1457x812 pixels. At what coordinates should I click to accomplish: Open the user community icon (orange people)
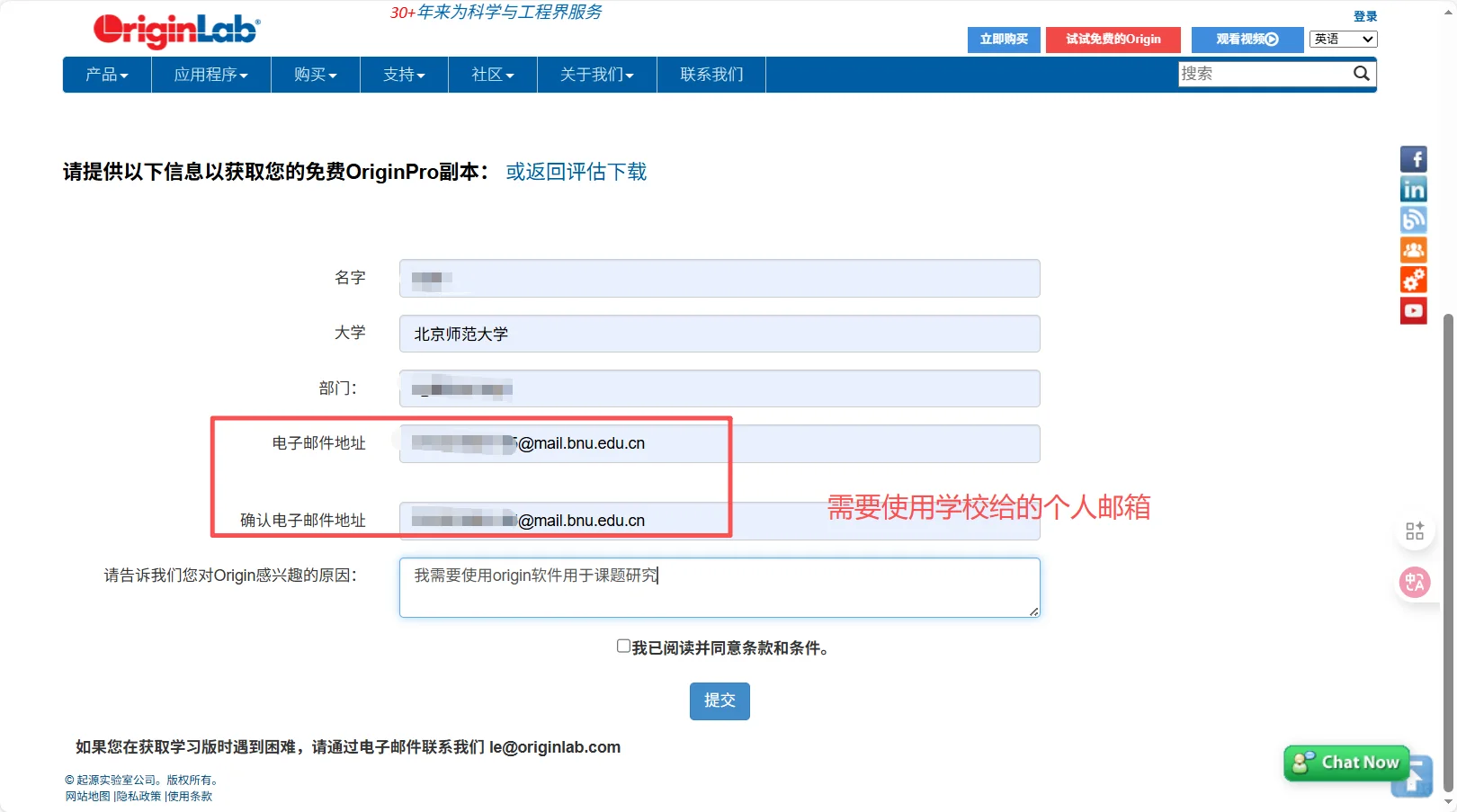pyautogui.click(x=1414, y=249)
